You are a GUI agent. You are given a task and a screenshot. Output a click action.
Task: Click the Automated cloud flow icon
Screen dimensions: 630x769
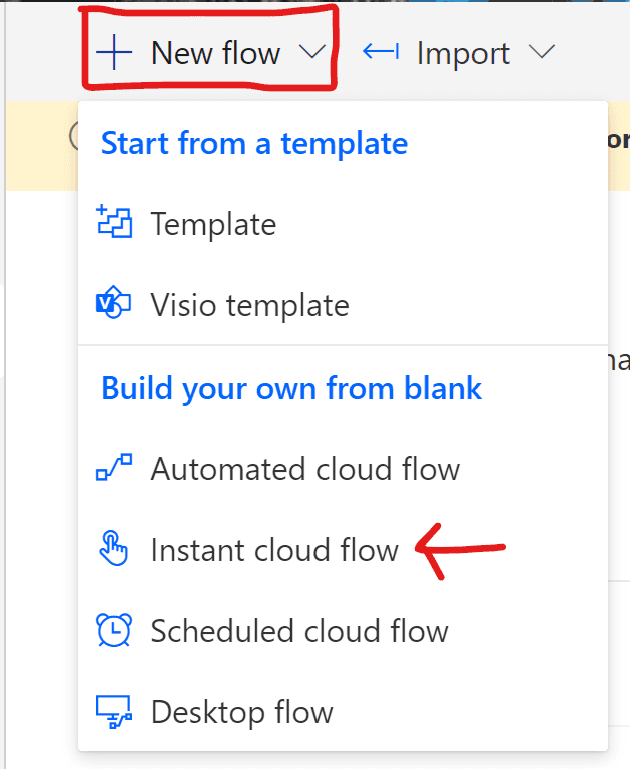click(113, 468)
